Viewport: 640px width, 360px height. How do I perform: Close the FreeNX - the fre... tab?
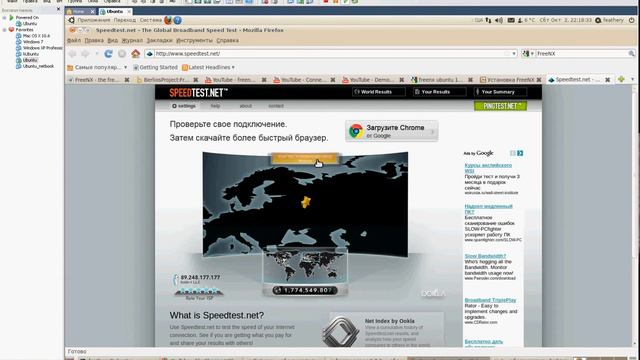tap(127, 80)
